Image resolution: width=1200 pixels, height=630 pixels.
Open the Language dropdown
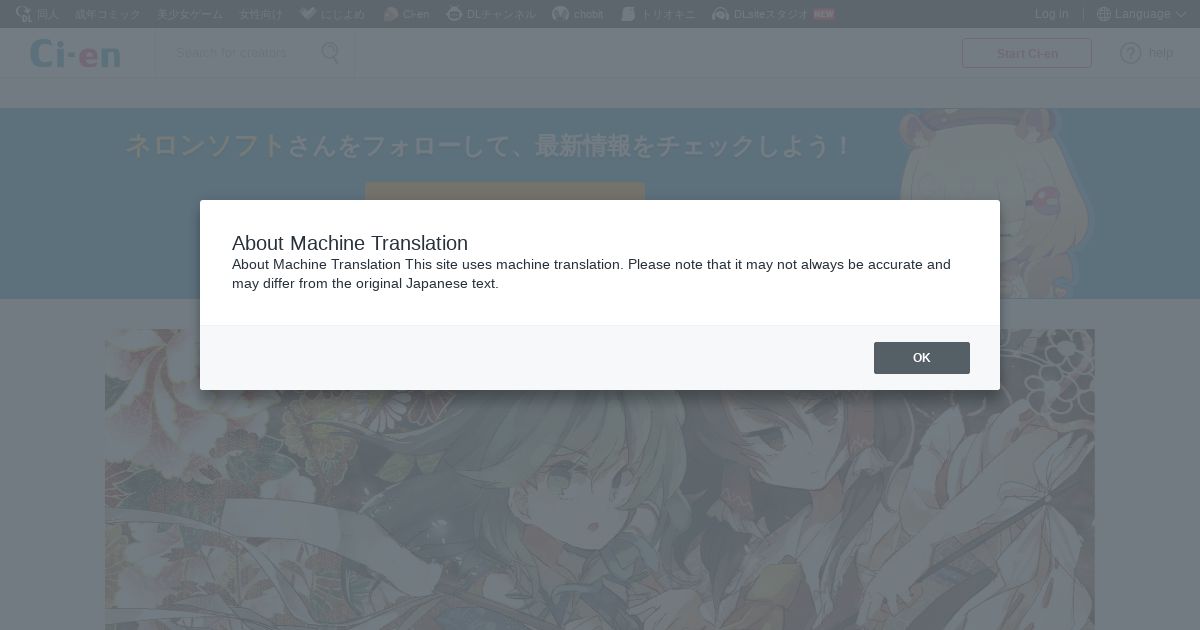[1141, 14]
